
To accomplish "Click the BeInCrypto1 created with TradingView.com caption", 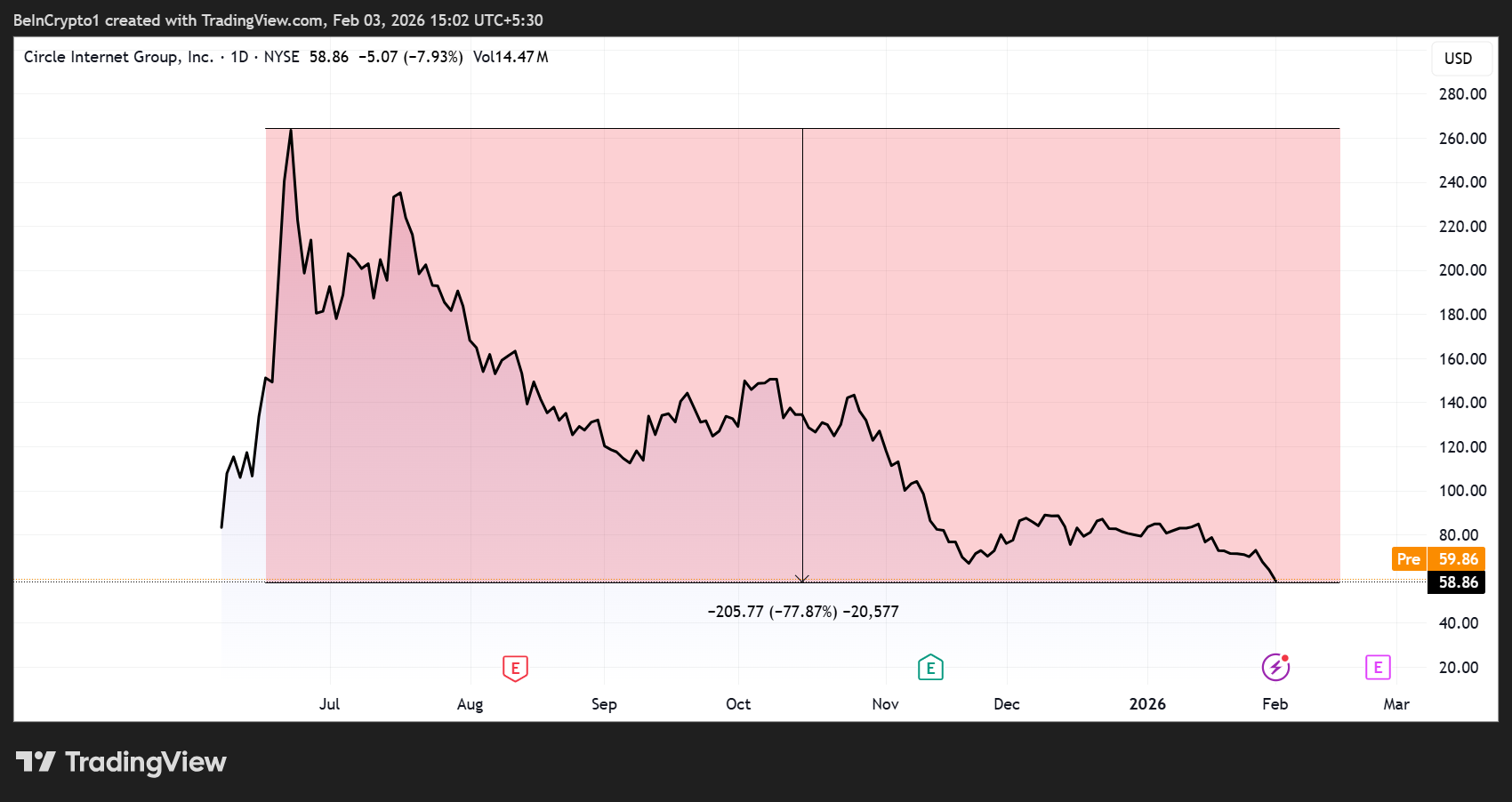I will (x=278, y=20).
